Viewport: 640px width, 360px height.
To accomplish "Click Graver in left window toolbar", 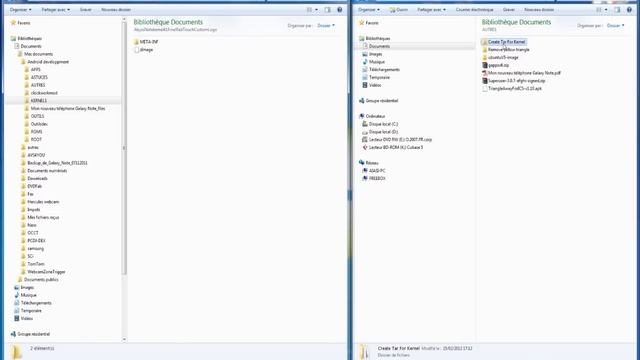I will 85,9.
